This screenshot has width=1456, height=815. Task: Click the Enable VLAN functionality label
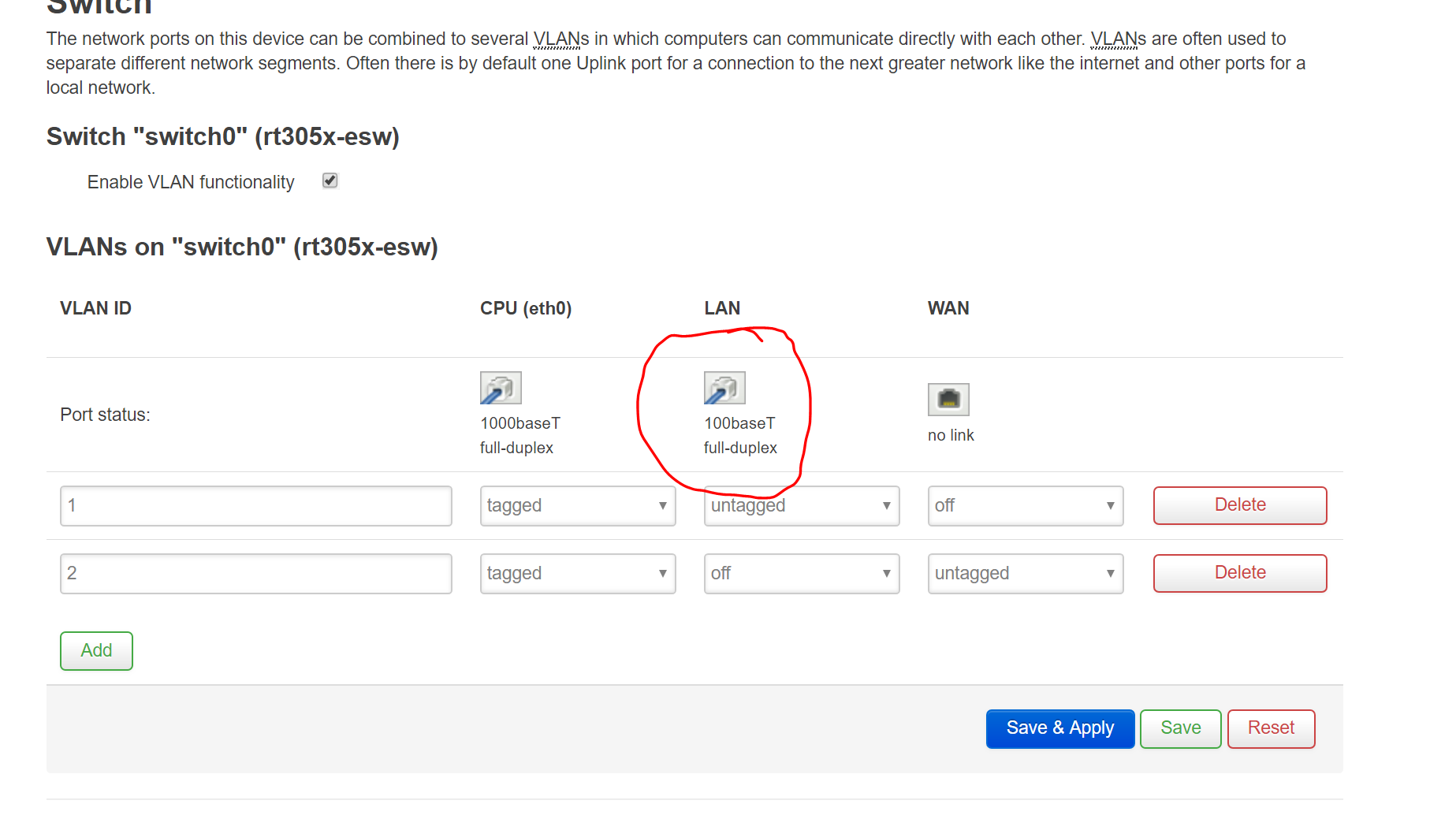point(191,182)
